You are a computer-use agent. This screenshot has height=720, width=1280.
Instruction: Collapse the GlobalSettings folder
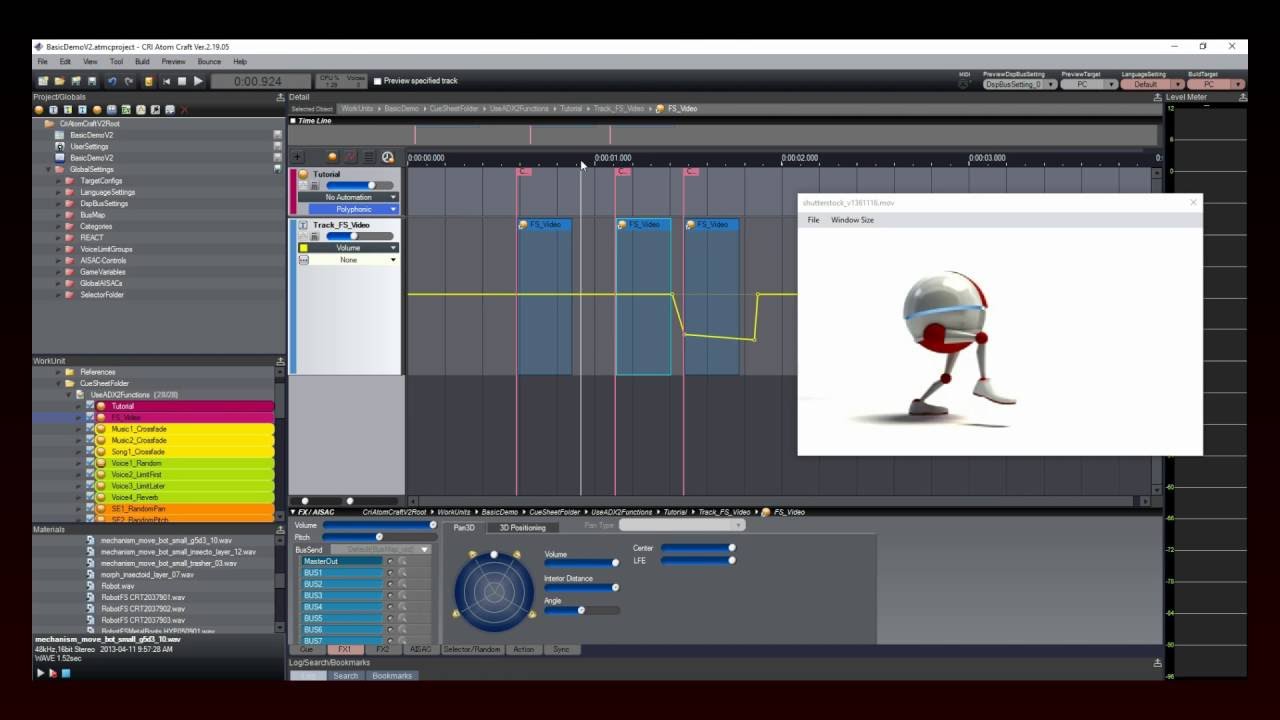[x=48, y=169]
